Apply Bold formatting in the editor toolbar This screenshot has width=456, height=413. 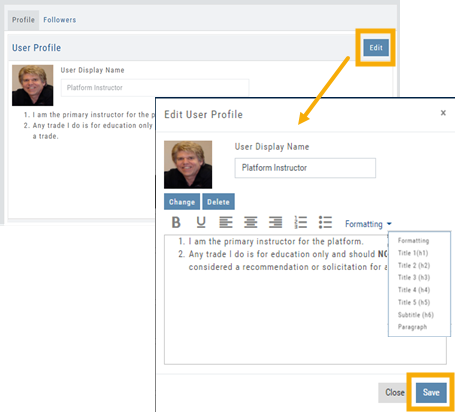176,222
